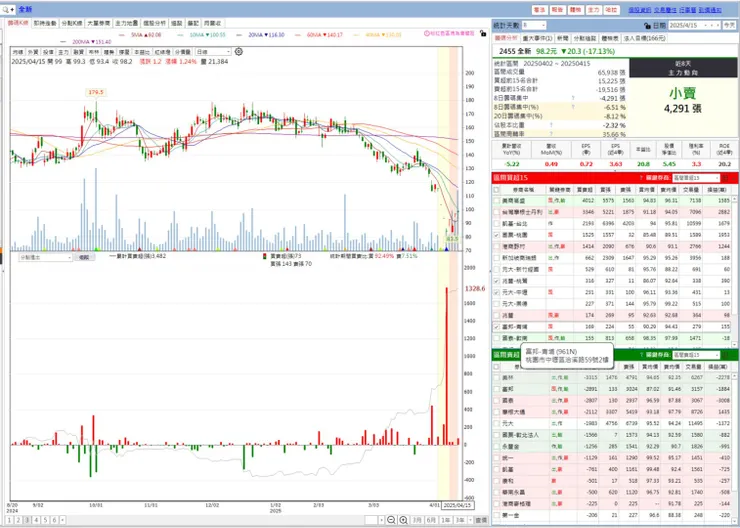Click the help icon beside 8日籌碼集中 張 row
The height and width of the screenshot is (528, 740).
coord(573,98)
